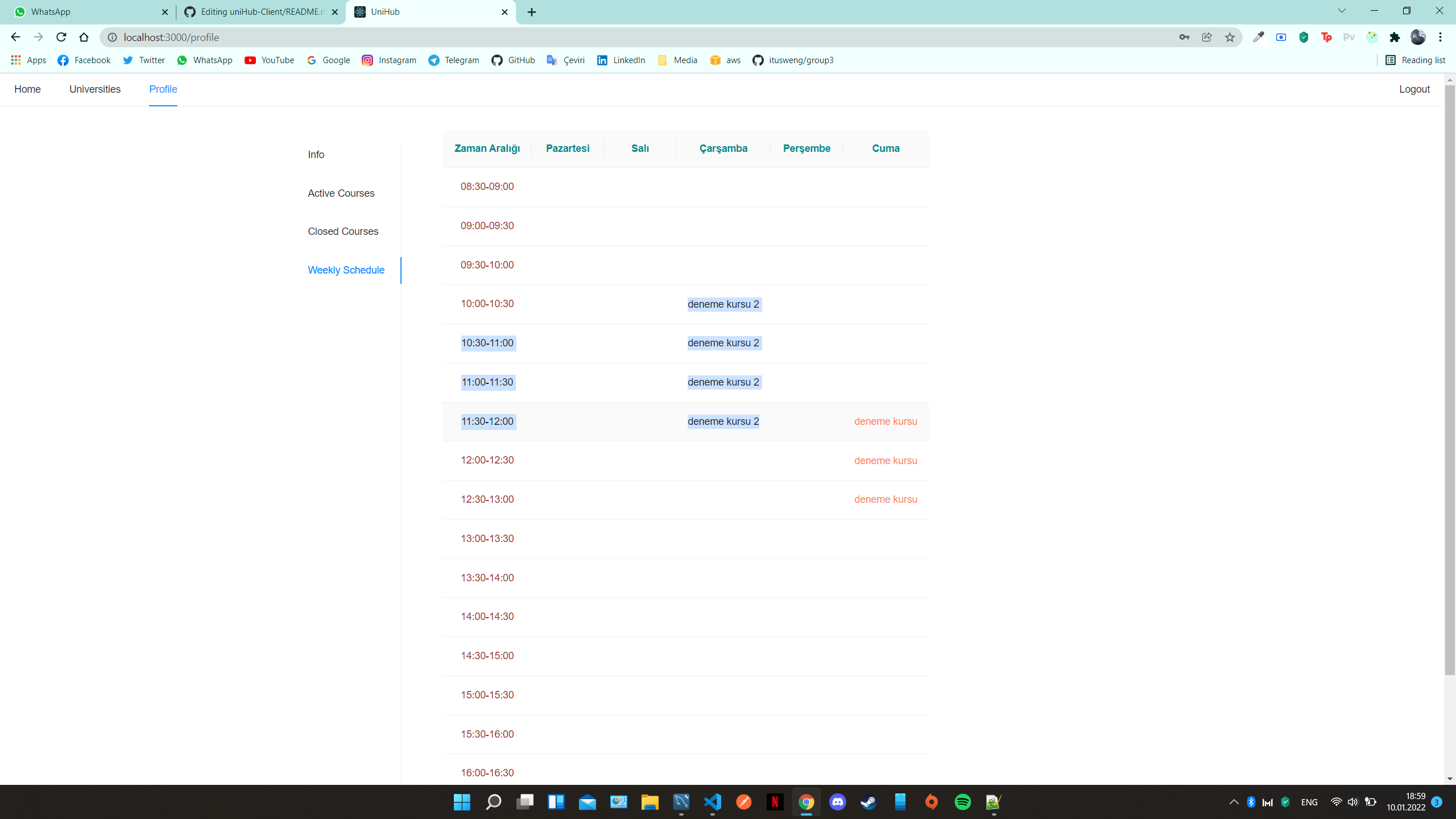Image resolution: width=1456 pixels, height=819 pixels.
Task: Launch Spotify from the taskbar
Action: (x=963, y=802)
